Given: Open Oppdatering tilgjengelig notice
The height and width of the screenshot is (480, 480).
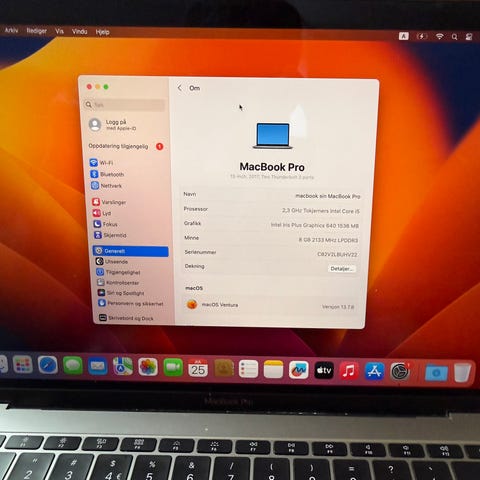Looking at the screenshot, I should coord(126,146).
